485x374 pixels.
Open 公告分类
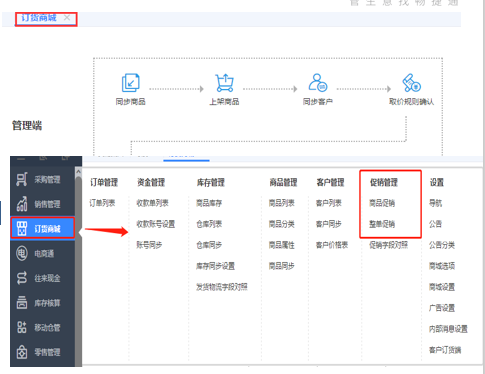click(442, 245)
